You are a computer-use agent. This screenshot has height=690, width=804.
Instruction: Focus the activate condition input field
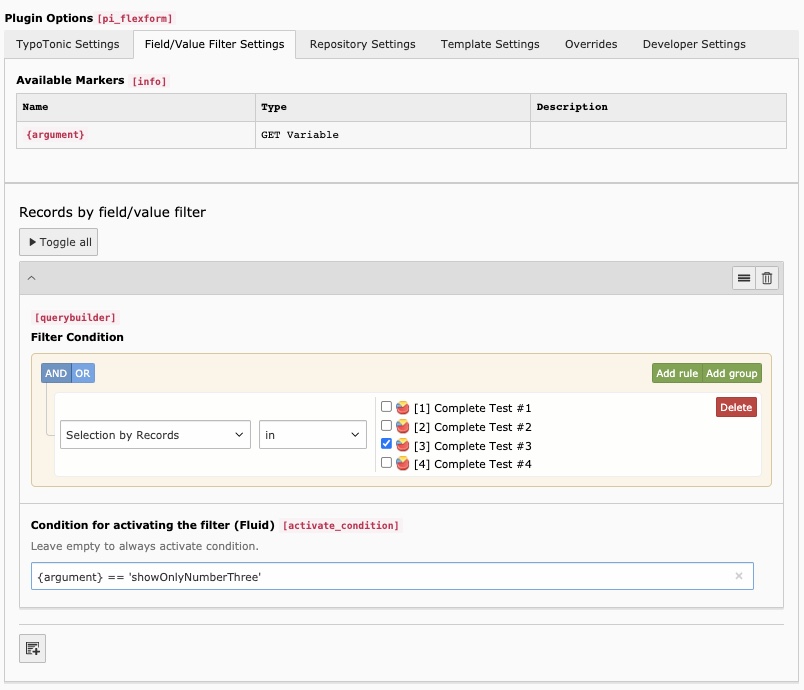(392, 576)
